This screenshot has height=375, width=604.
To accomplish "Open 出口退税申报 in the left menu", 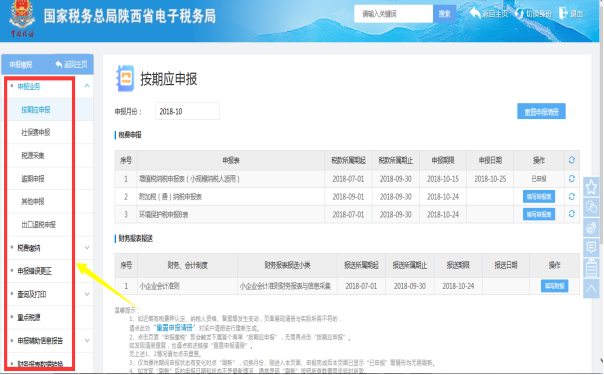I will click(39, 224).
